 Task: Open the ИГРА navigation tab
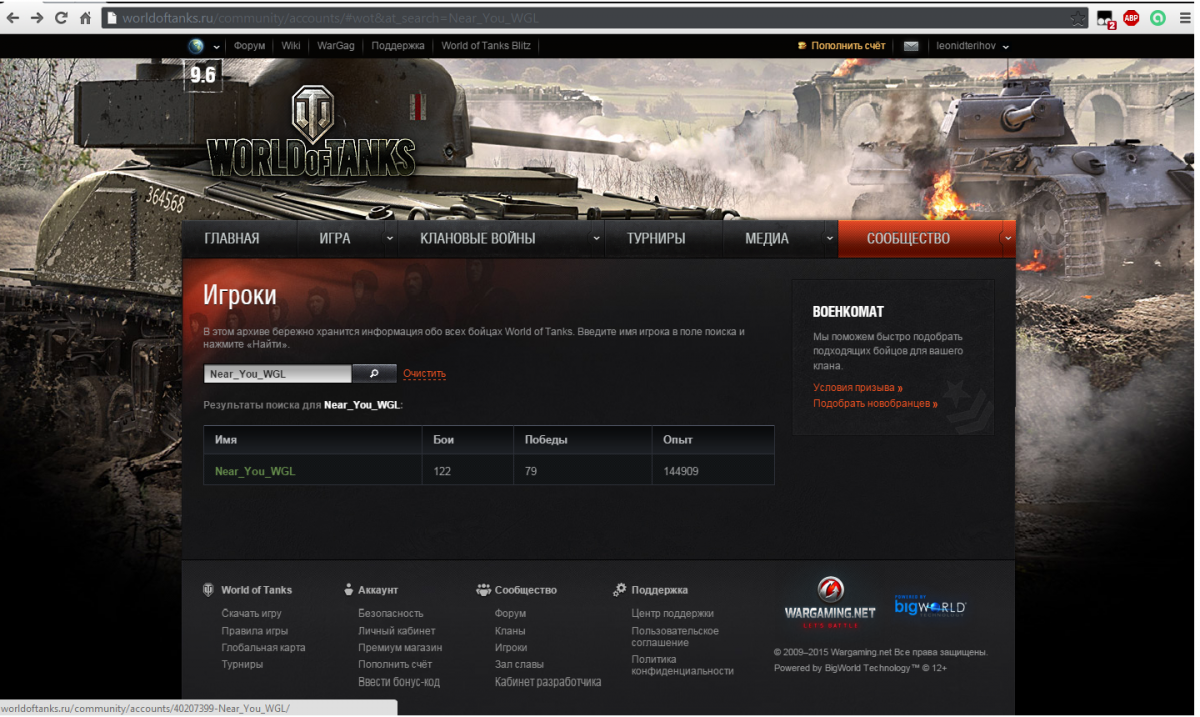pos(335,239)
